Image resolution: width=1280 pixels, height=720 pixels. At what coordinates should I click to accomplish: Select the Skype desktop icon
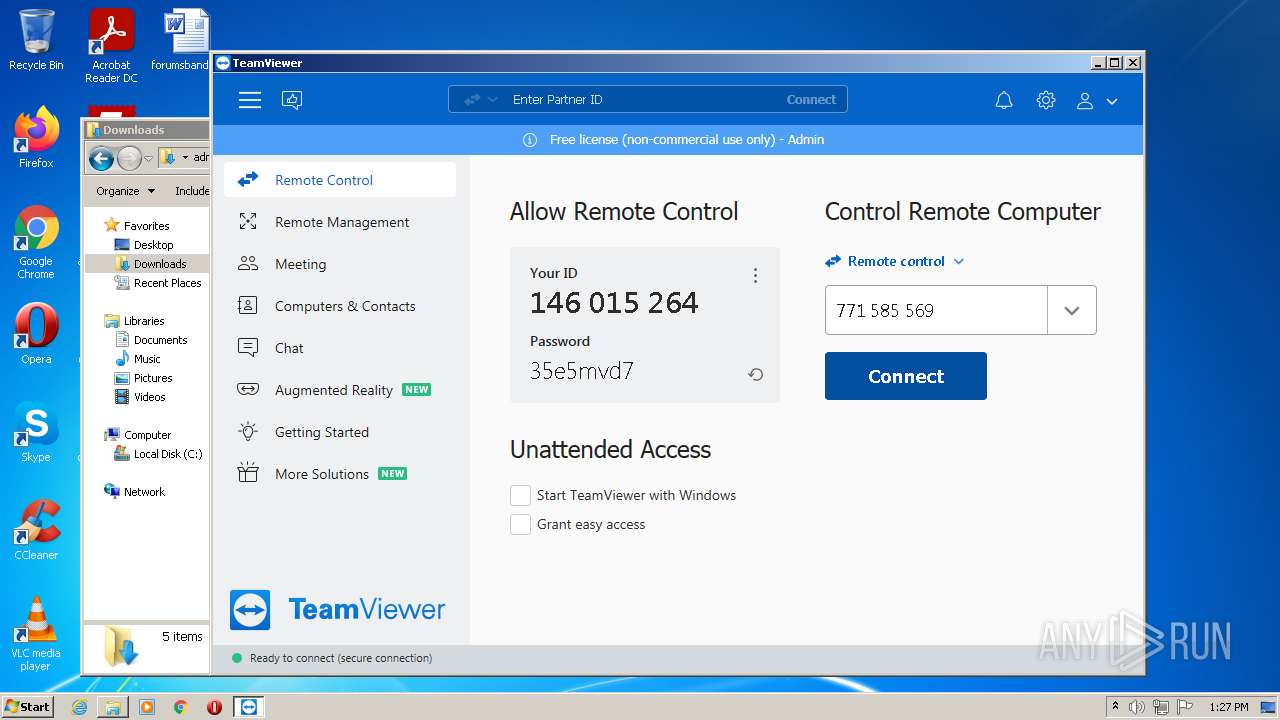point(36,432)
